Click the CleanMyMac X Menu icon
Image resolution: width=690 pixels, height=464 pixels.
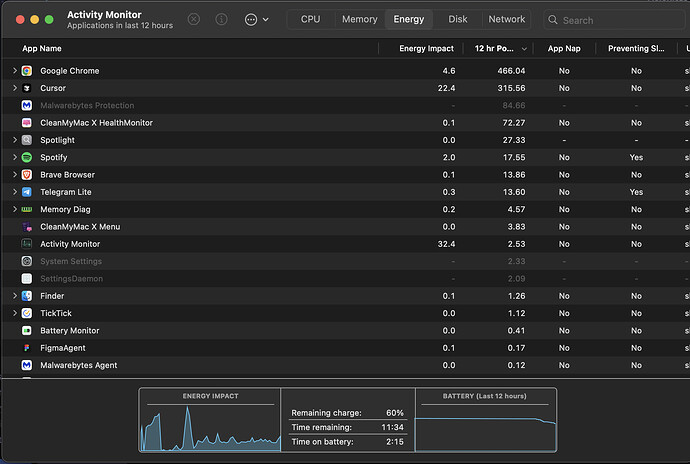27,227
